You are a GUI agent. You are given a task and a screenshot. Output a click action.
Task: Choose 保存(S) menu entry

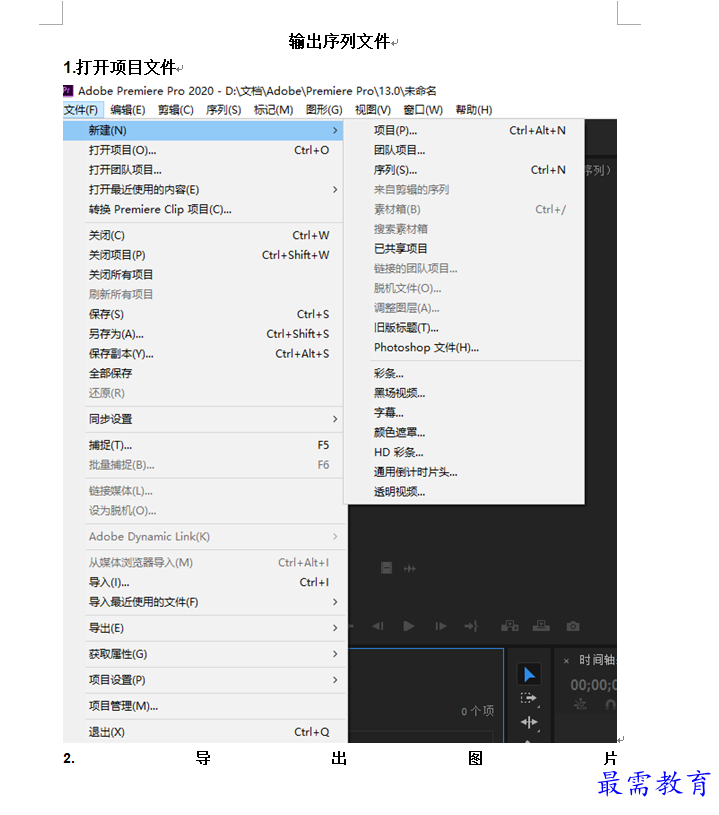(203, 314)
